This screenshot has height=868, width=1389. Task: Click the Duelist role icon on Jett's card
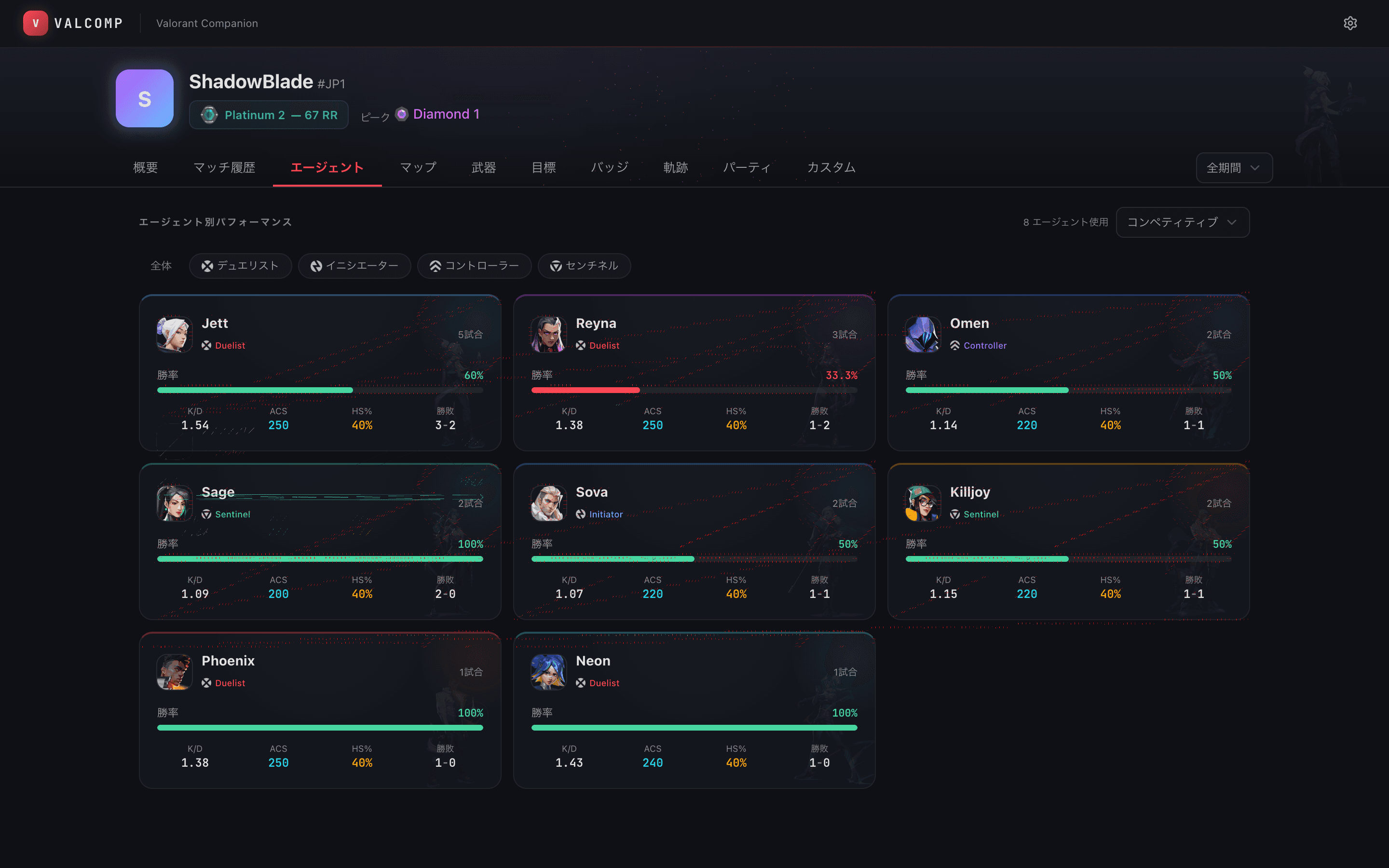(x=206, y=345)
